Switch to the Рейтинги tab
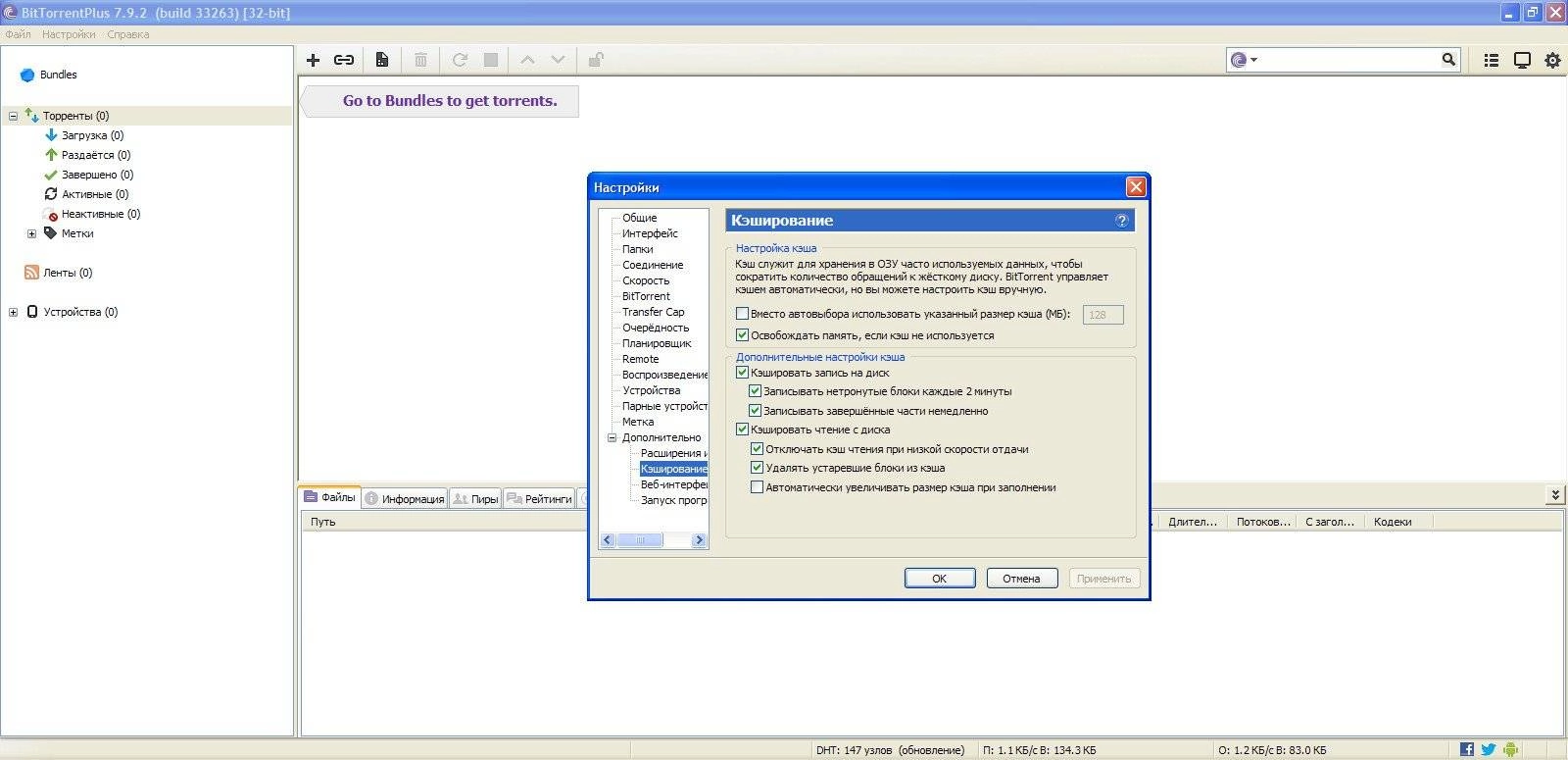This screenshot has width=1568, height=760. 539,498
